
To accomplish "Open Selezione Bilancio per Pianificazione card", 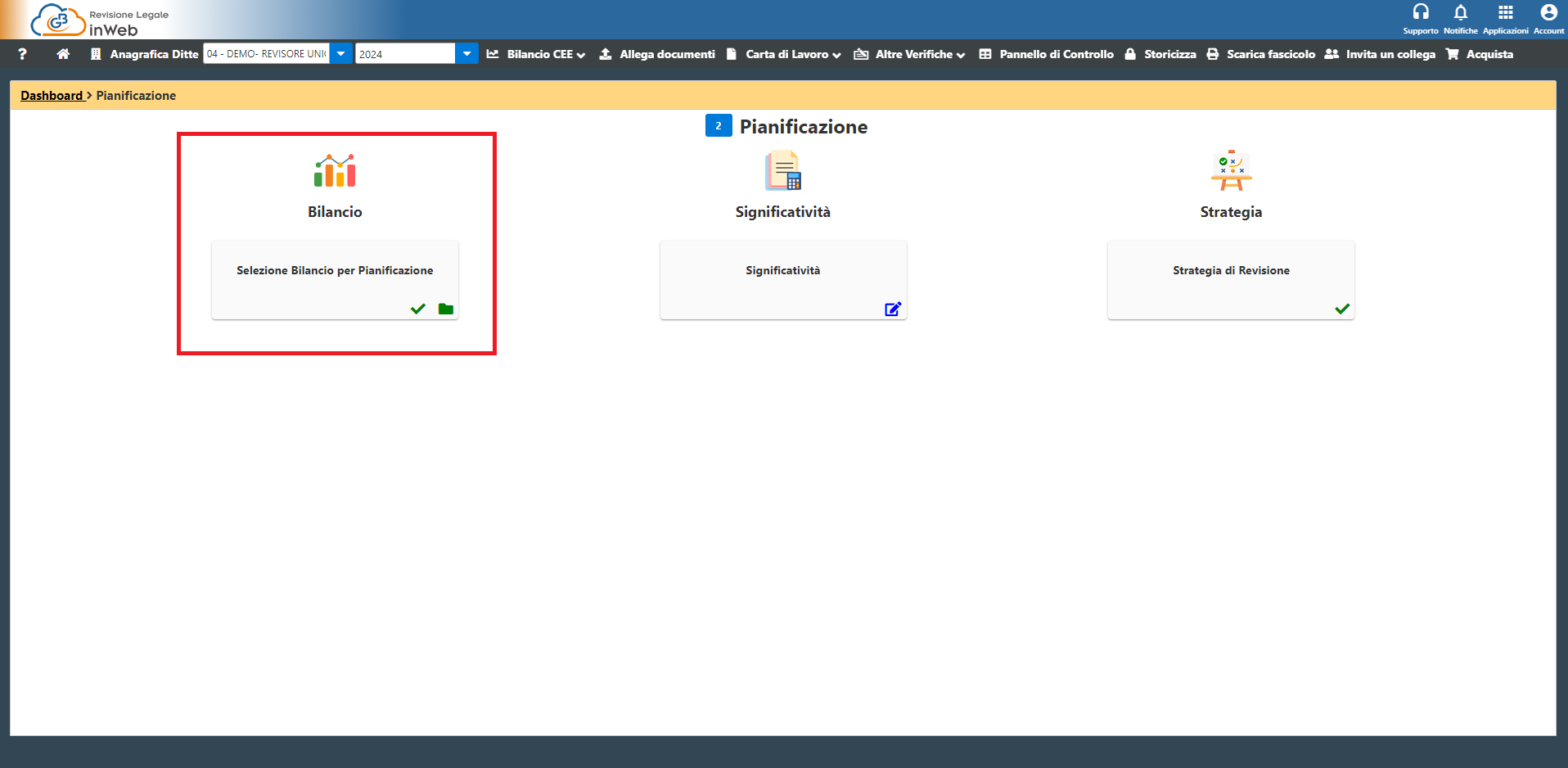I will (x=335, y=271).
